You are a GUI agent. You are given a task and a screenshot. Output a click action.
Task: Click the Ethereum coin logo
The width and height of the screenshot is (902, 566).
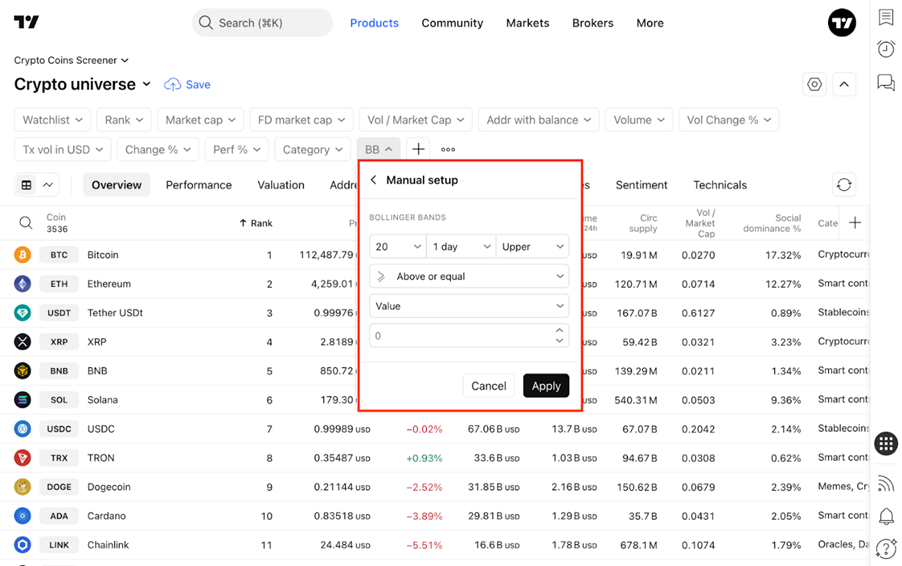click(22, 284)
